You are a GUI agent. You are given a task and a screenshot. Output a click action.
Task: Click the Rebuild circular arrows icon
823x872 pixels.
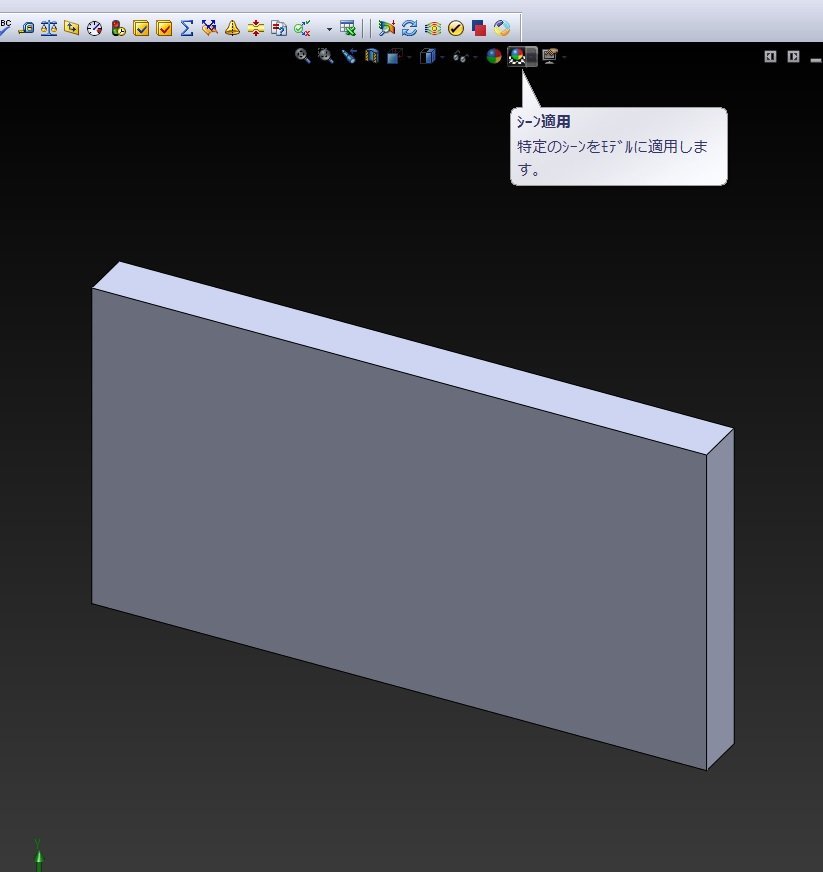pos(409,28)
